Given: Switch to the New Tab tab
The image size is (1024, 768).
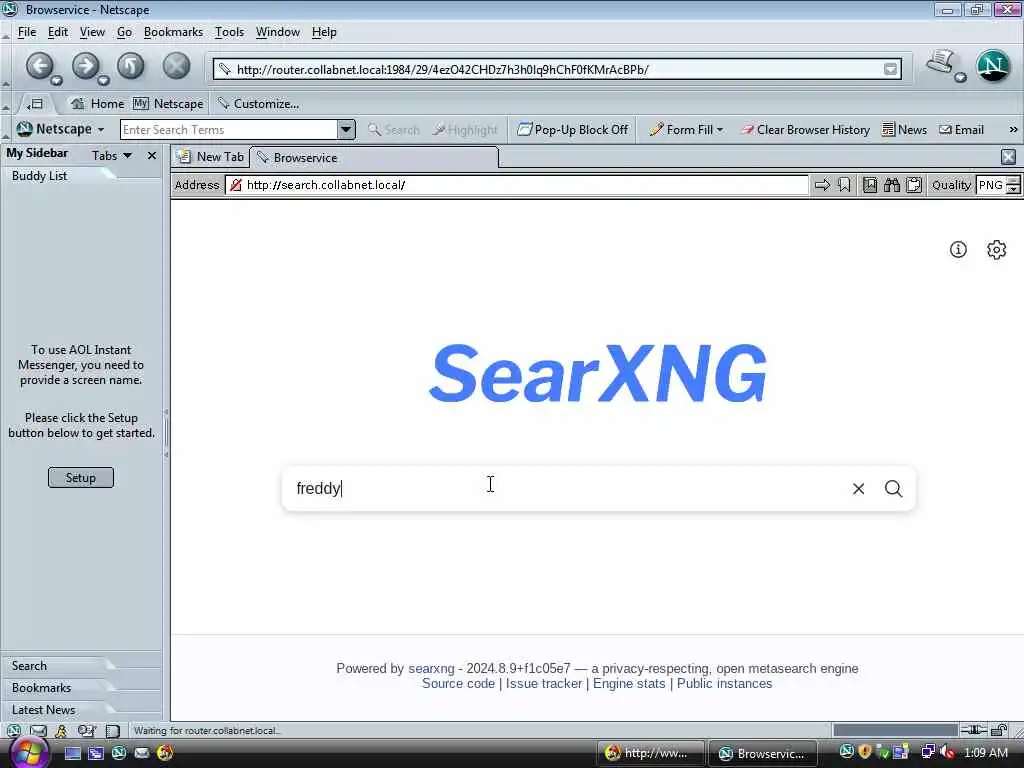Looking at the screenshot, I should pyautogui.click(x=211, y=157).
